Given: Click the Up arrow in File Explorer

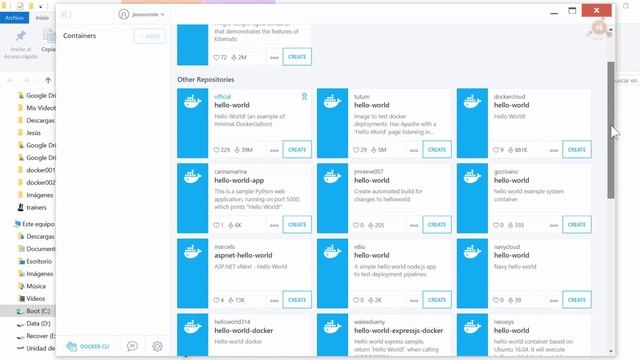Looking at the screenshot, I should click(48, 80).
